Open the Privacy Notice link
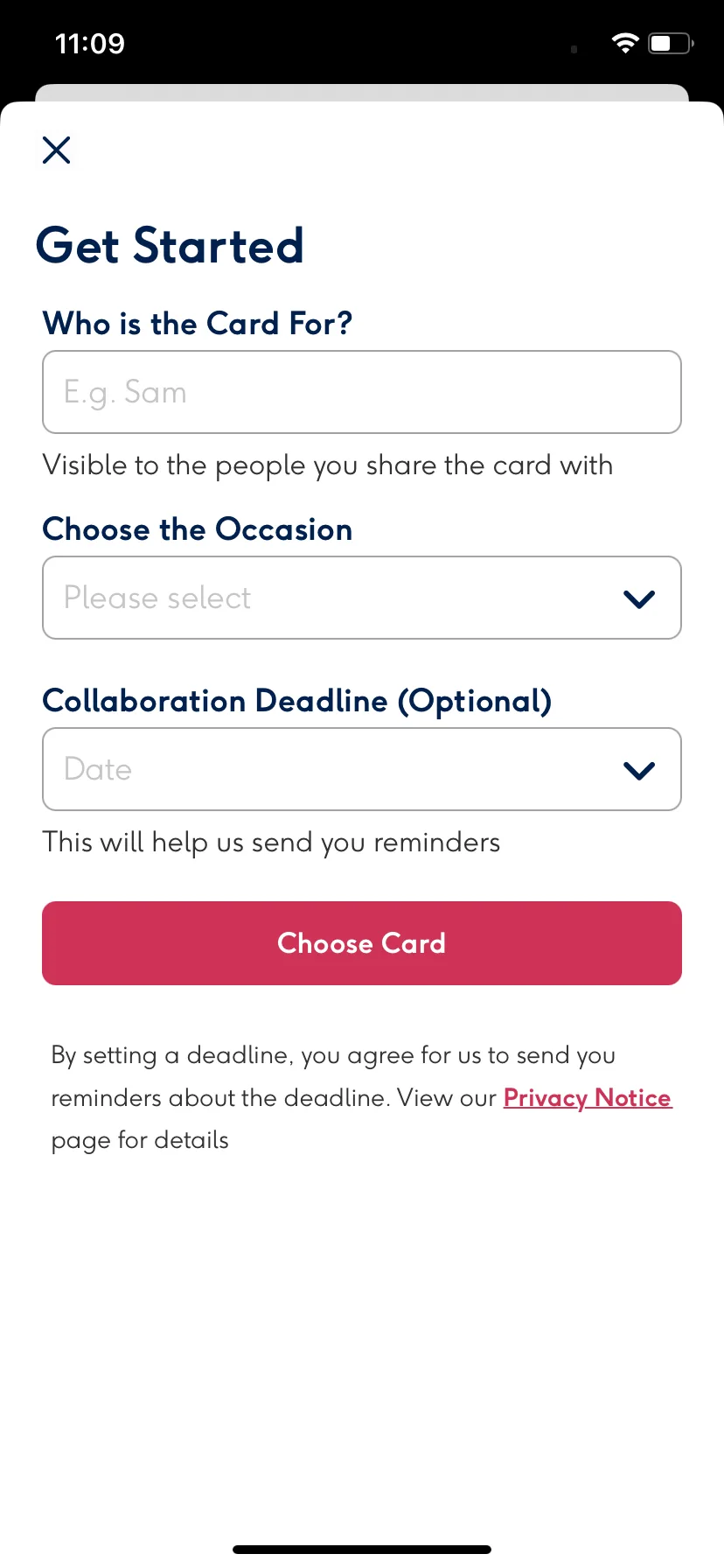Screen dimensions: 724x1568 pyautogui.click(x=588, y=1098)
